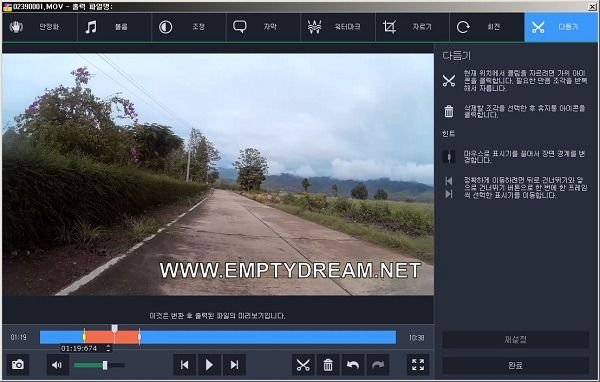
Task: Play the video preview
Action: point(209,365)
